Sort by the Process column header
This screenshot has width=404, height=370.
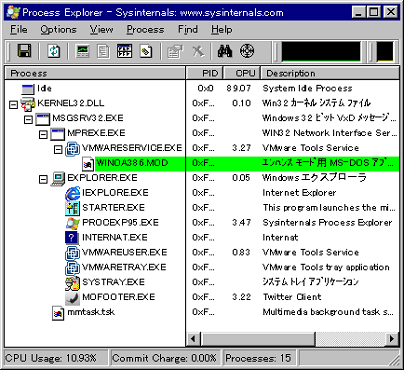pos(95,73)
